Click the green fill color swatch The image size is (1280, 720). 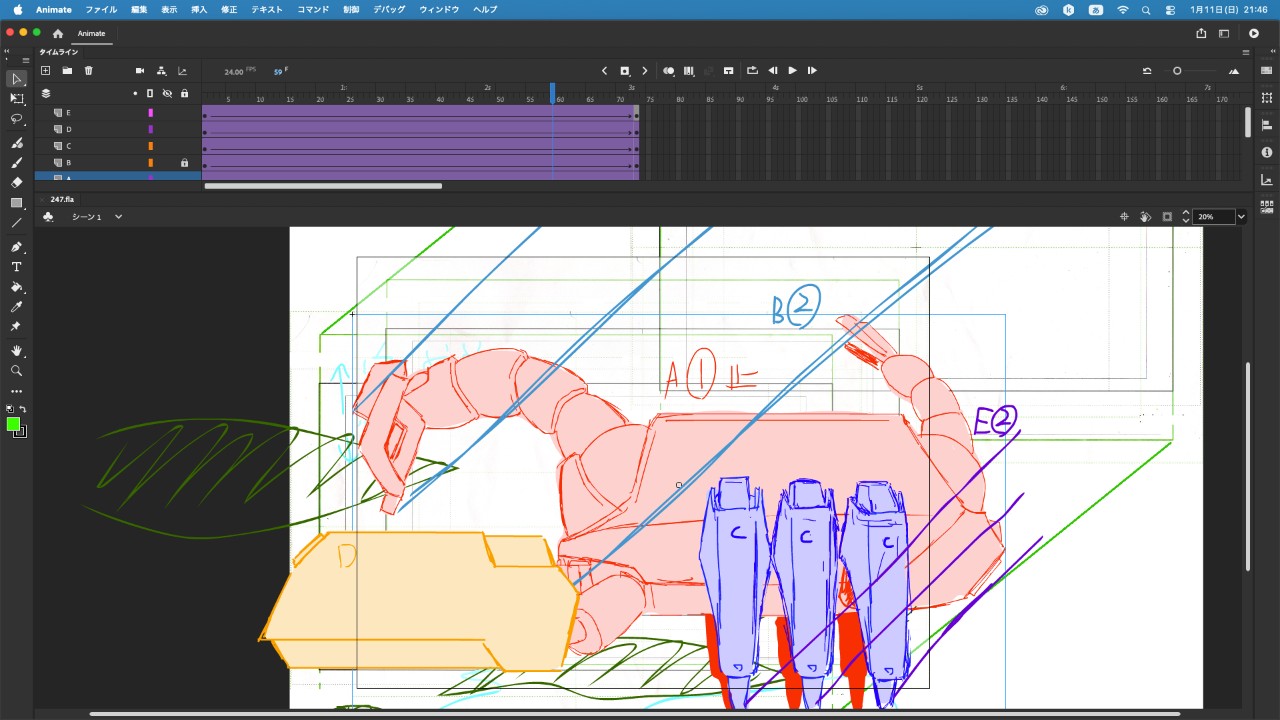pyautogui.click(x=13, y=424)
